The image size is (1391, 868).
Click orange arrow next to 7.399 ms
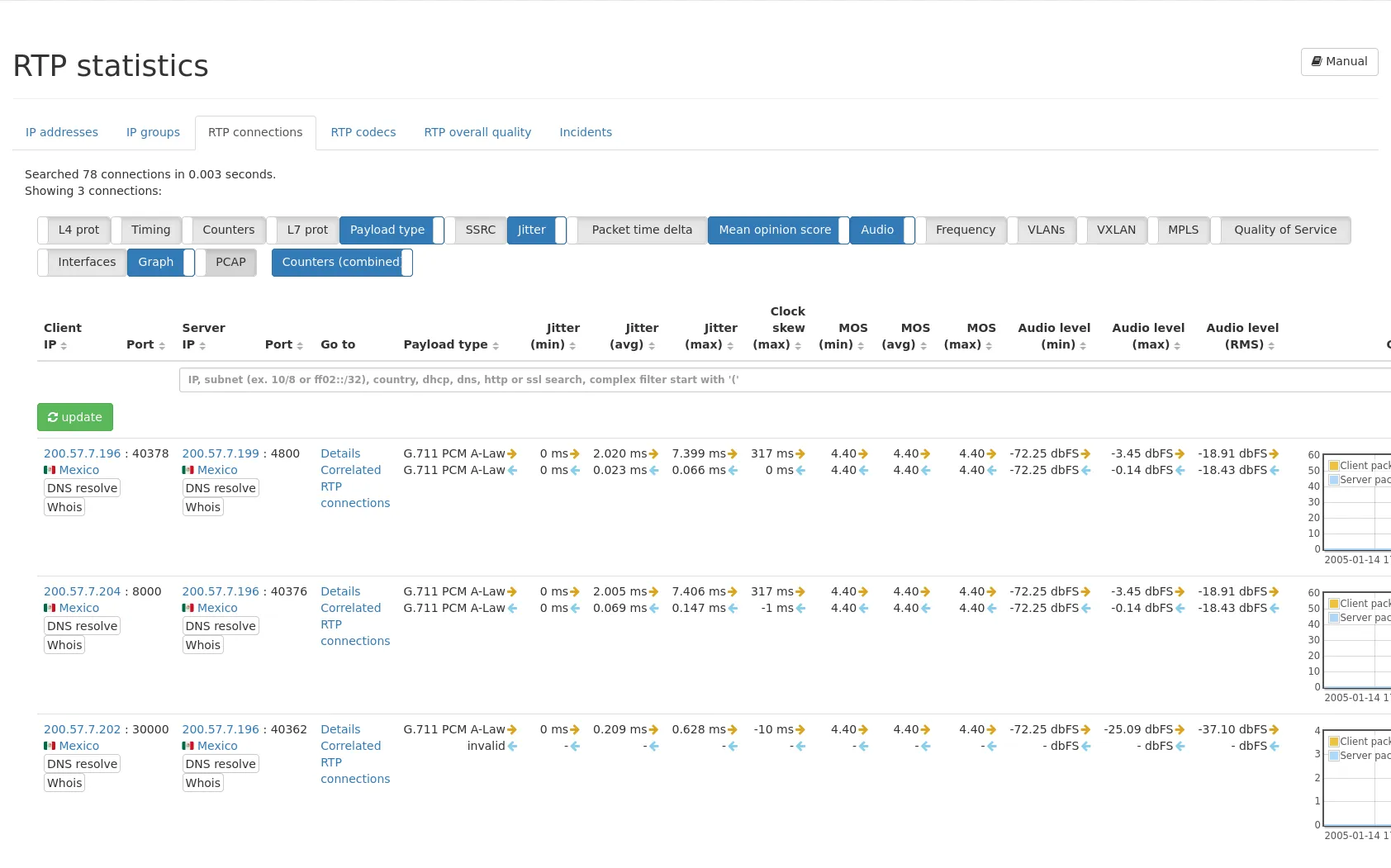click(733, 454)
